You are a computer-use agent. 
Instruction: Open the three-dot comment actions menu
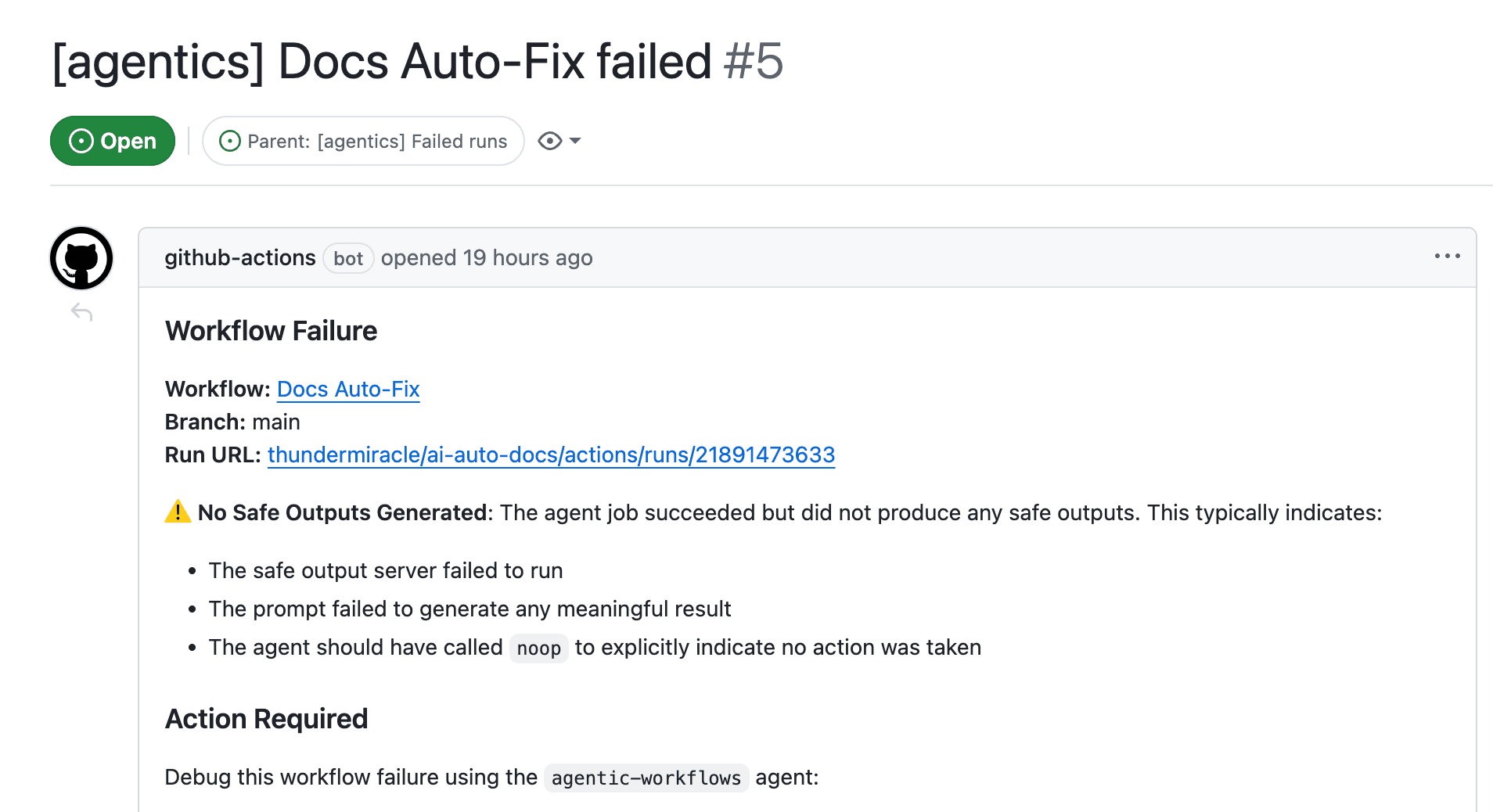click(x=1447, y=257)
